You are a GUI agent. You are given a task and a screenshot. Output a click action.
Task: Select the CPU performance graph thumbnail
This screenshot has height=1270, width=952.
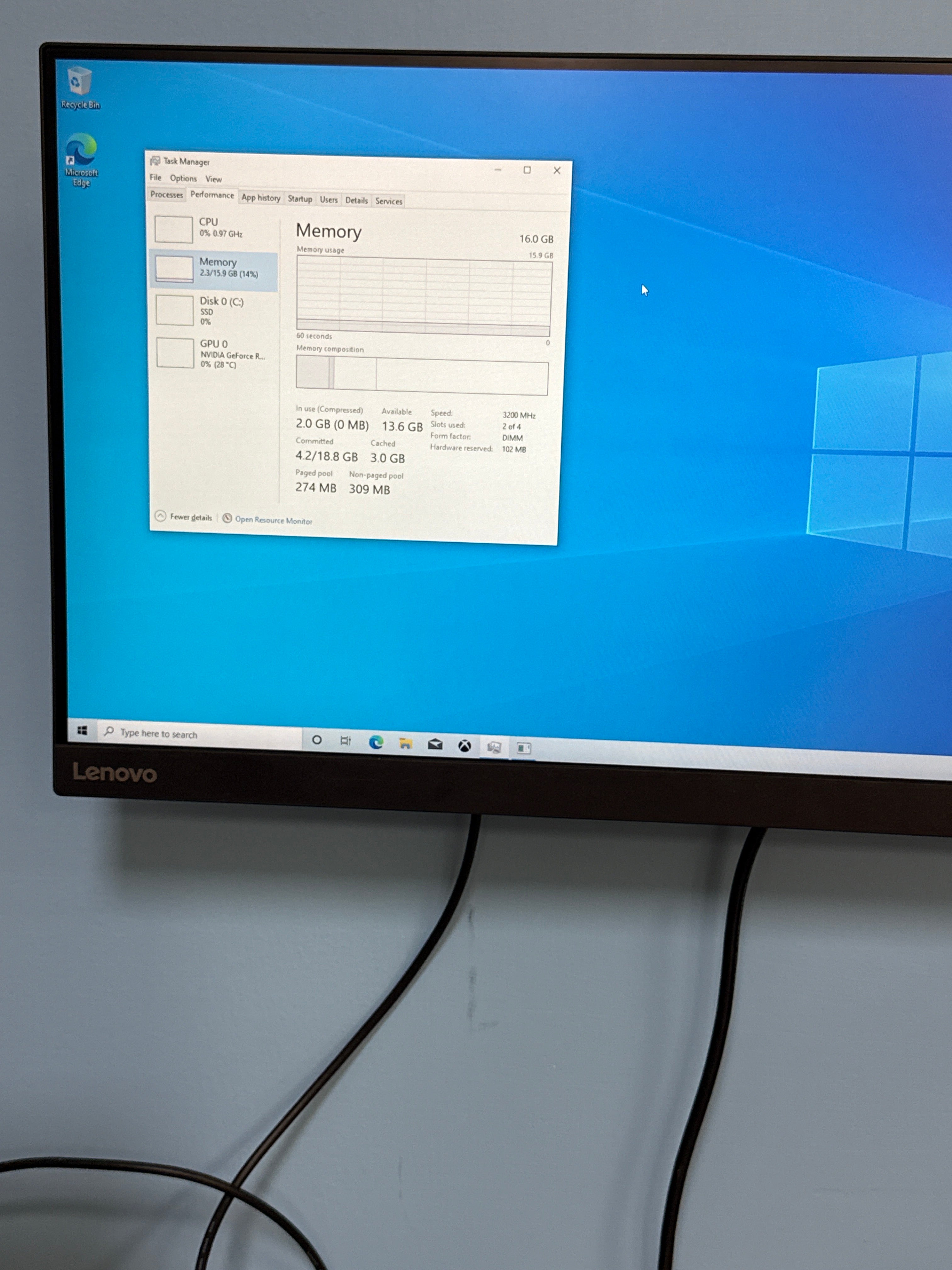pyautogui.click(x=173, y=229)
